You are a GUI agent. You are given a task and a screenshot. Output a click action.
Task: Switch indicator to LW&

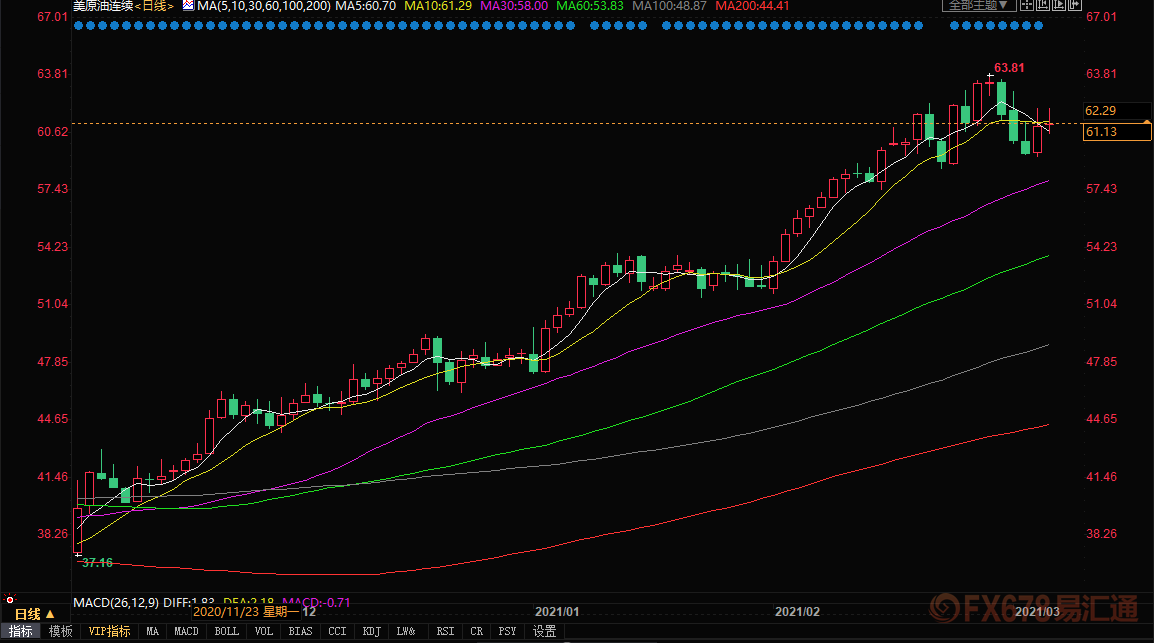406,631
